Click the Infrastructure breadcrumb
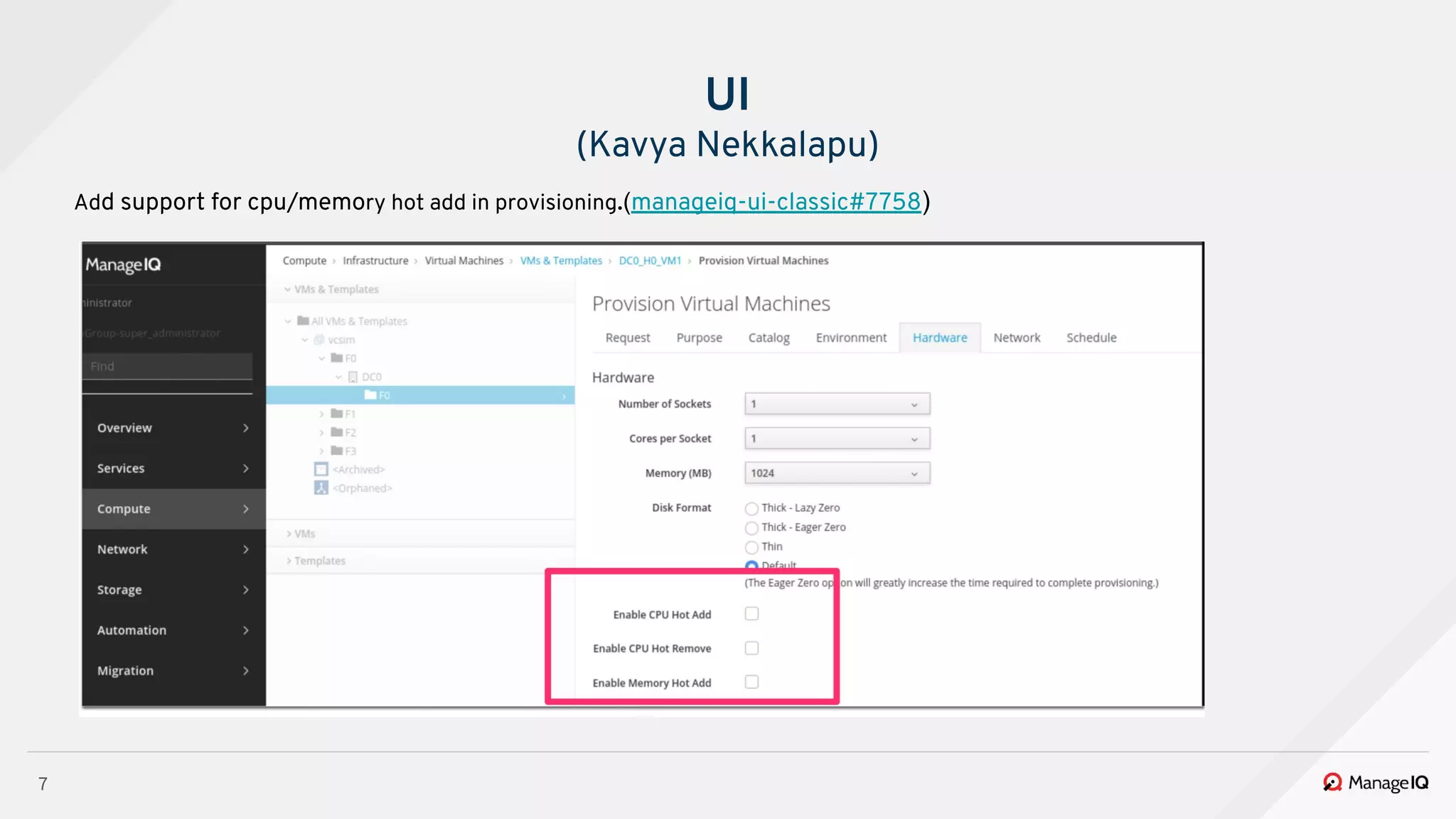Image resolution: width=1456 pixels, height=819 pixels. (x=375, y=261)
